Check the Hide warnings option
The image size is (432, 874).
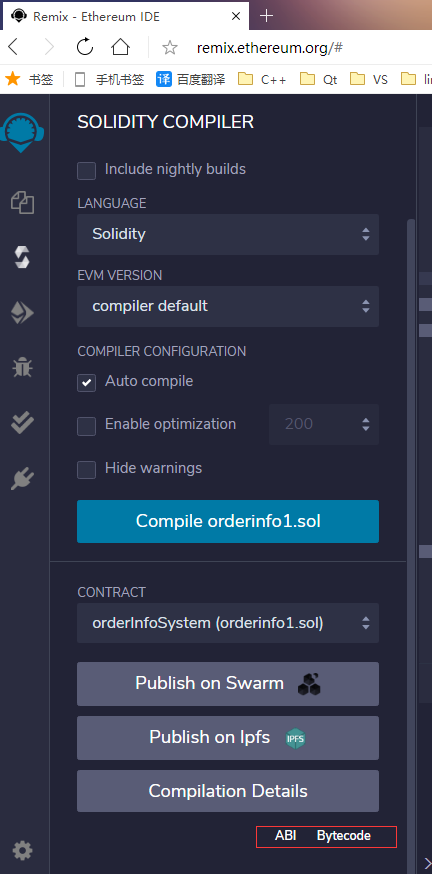[86, 470]
